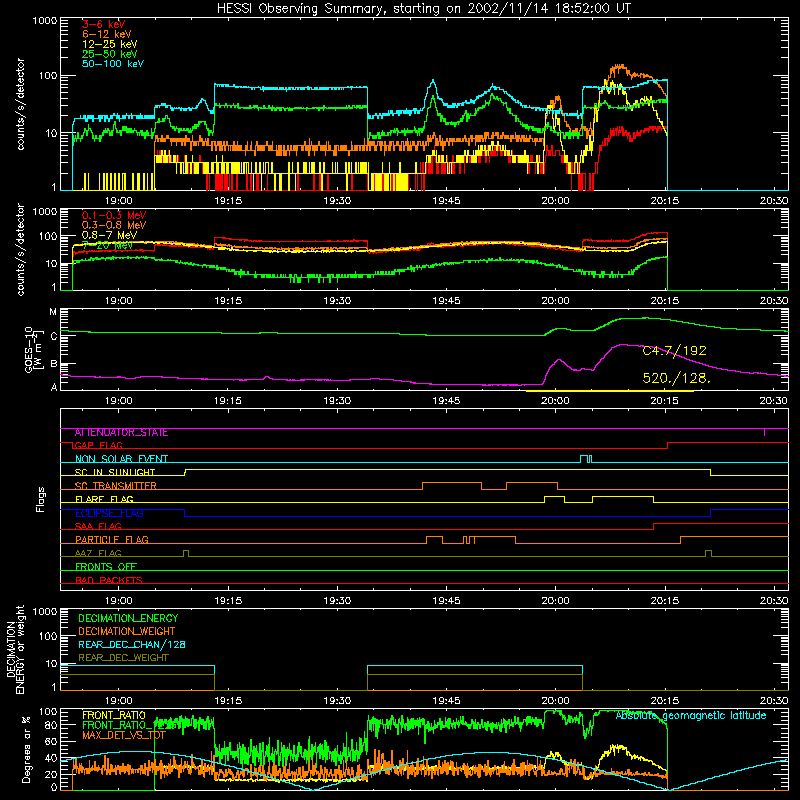Click the 'REAR_DEC_WEIGHT' legend label
This screenshot has height=800, width=800.
tap(123, 658)
